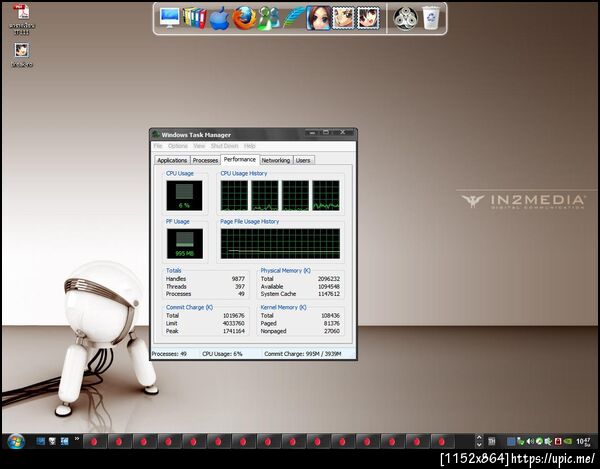Click the blue feather quill dock icon

(x=293, y=17)
